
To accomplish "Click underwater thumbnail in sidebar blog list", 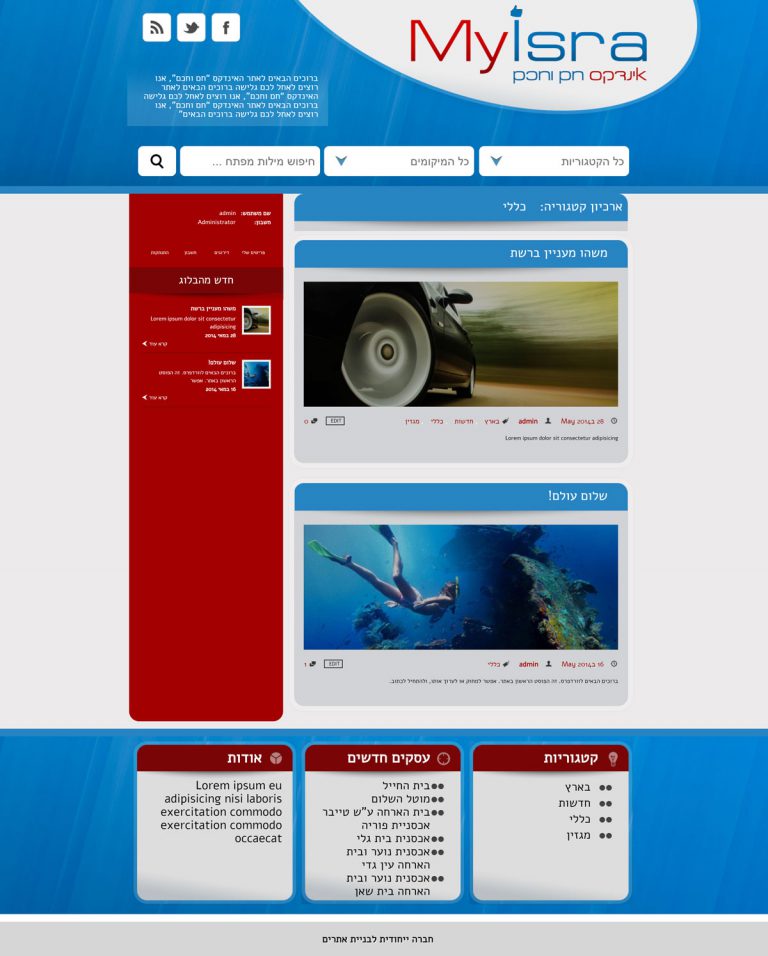I will [257, 374].
